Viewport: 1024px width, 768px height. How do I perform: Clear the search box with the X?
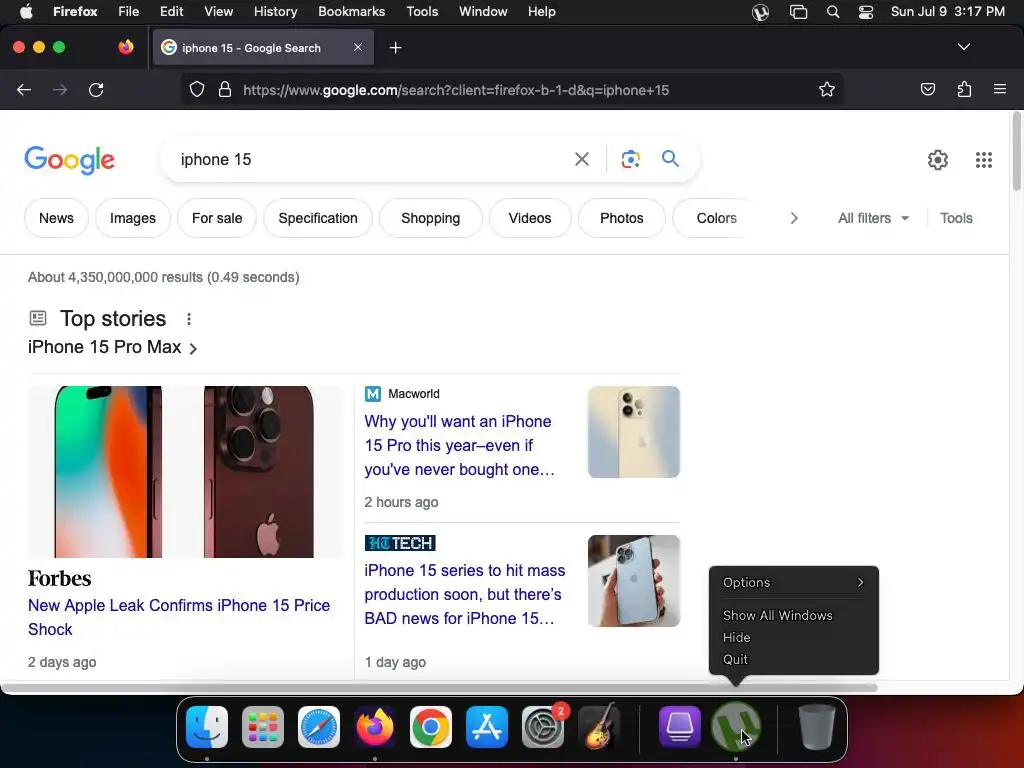click(582, 159)
